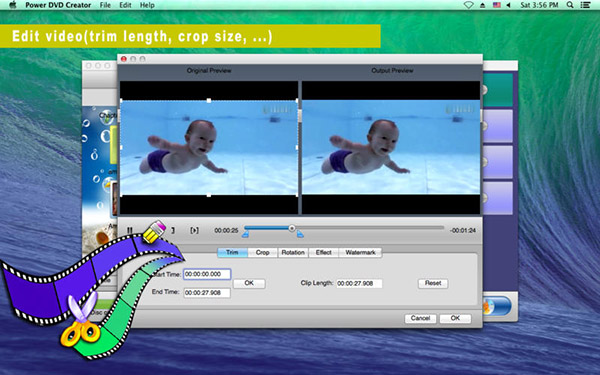Open the Power DVD Creator app menu

click(x=58, y=5)
